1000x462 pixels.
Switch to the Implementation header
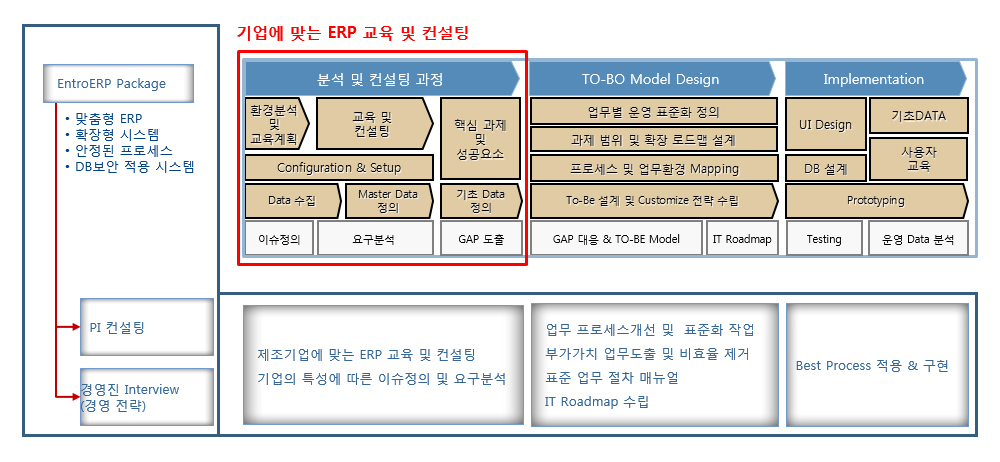(875, 79)
